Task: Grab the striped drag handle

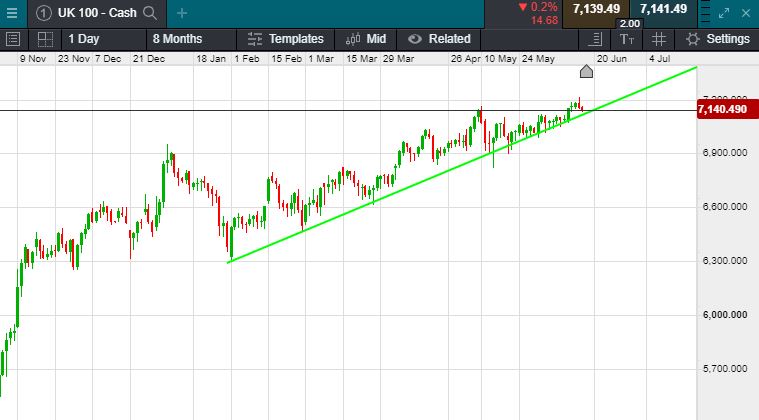Action: pos(705,13)
